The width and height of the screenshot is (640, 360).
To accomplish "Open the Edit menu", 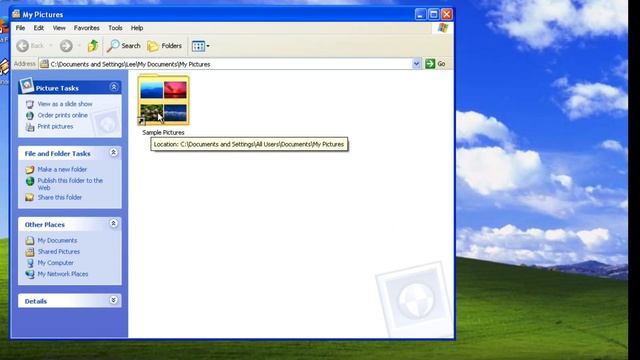I will (39, 28).
